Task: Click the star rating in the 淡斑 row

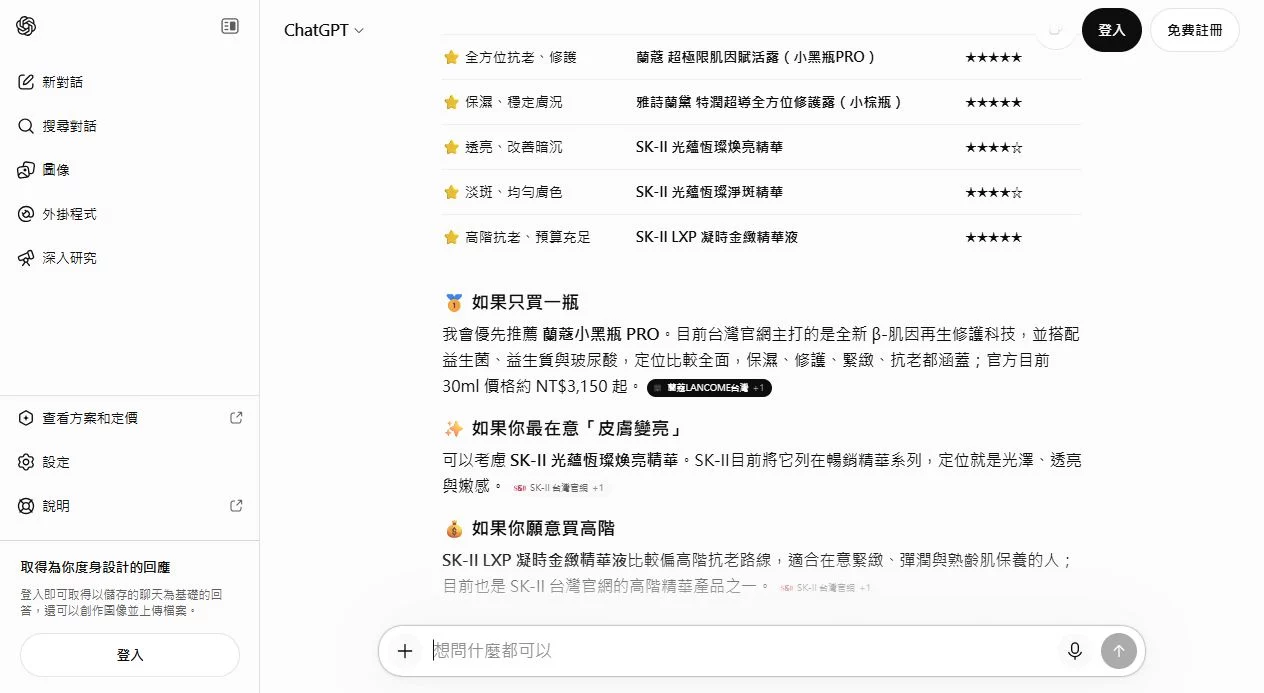Action: [993, 192]
